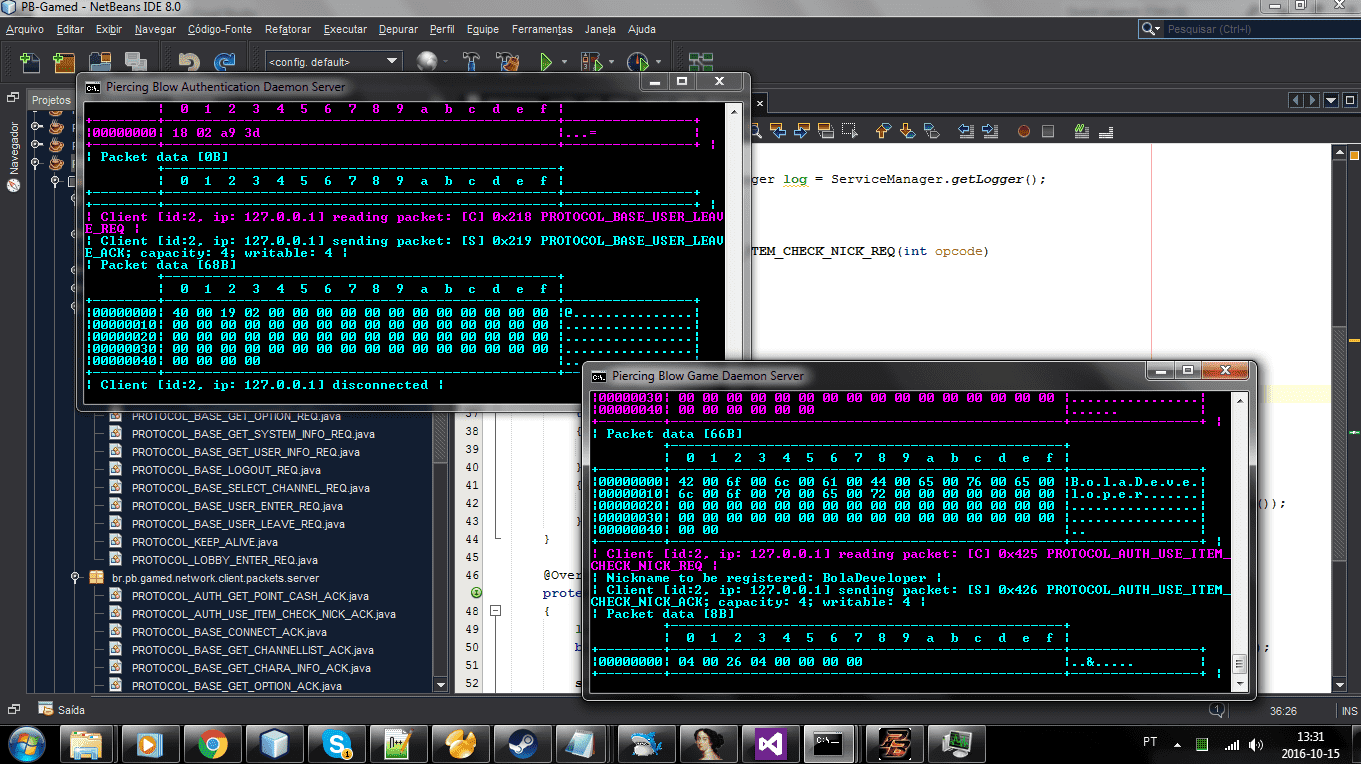Select PROTOCOL_LOBBY_ENTER_REQ.java in tree
This screenshot has height=764, width=1361.
225,560
